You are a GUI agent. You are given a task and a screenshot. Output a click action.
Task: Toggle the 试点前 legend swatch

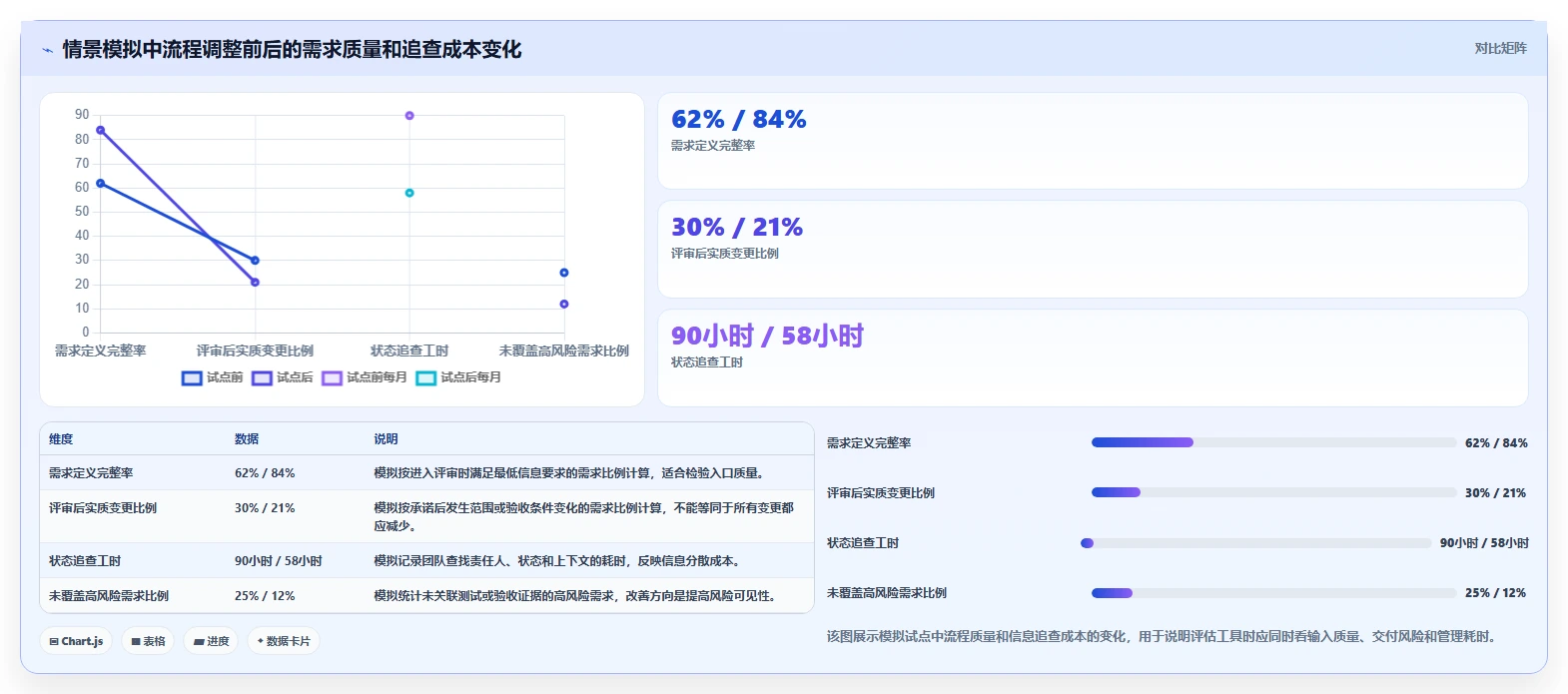[192, 378]
